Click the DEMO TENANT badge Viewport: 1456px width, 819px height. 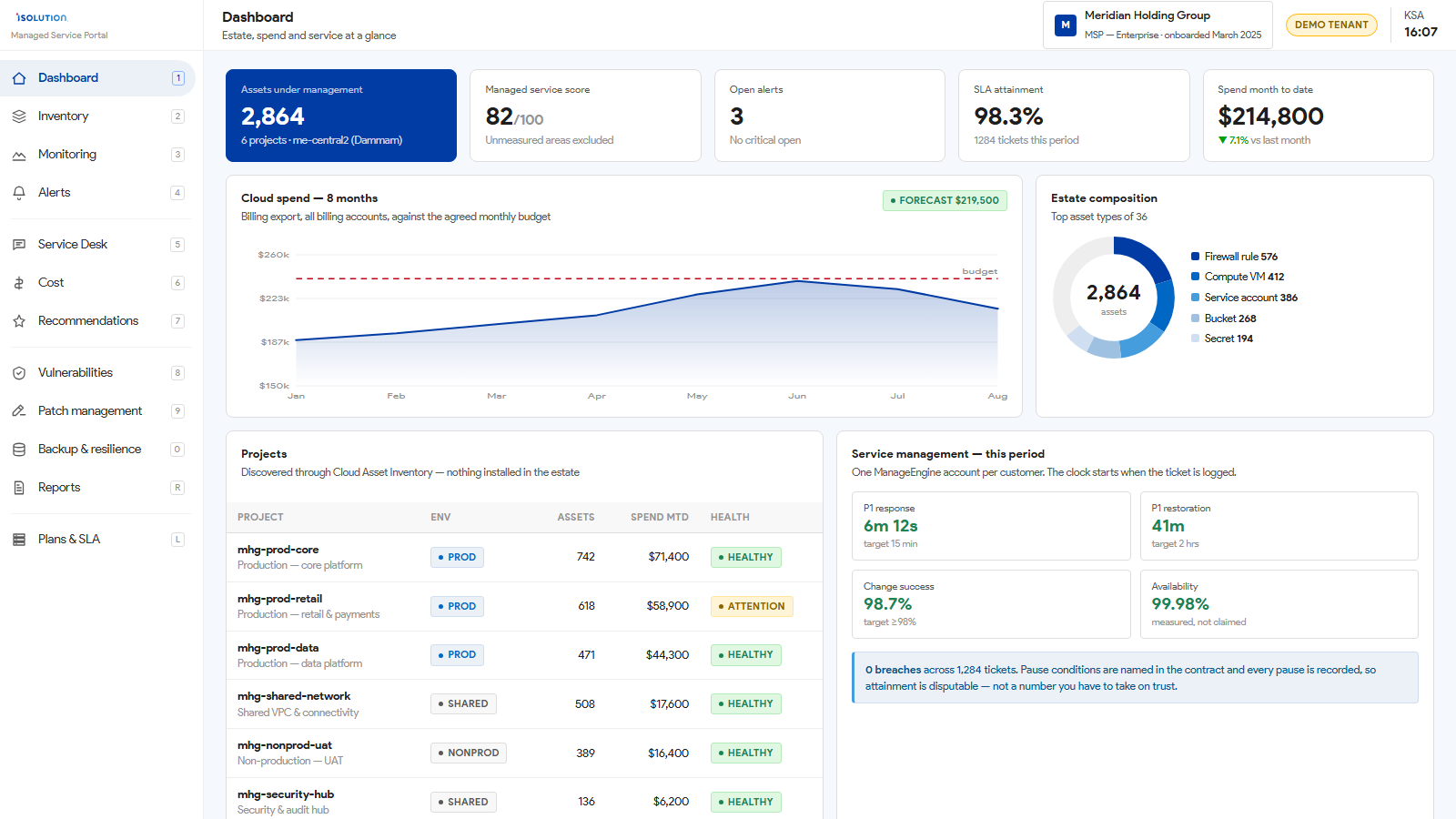click(x=1331, y=25)
